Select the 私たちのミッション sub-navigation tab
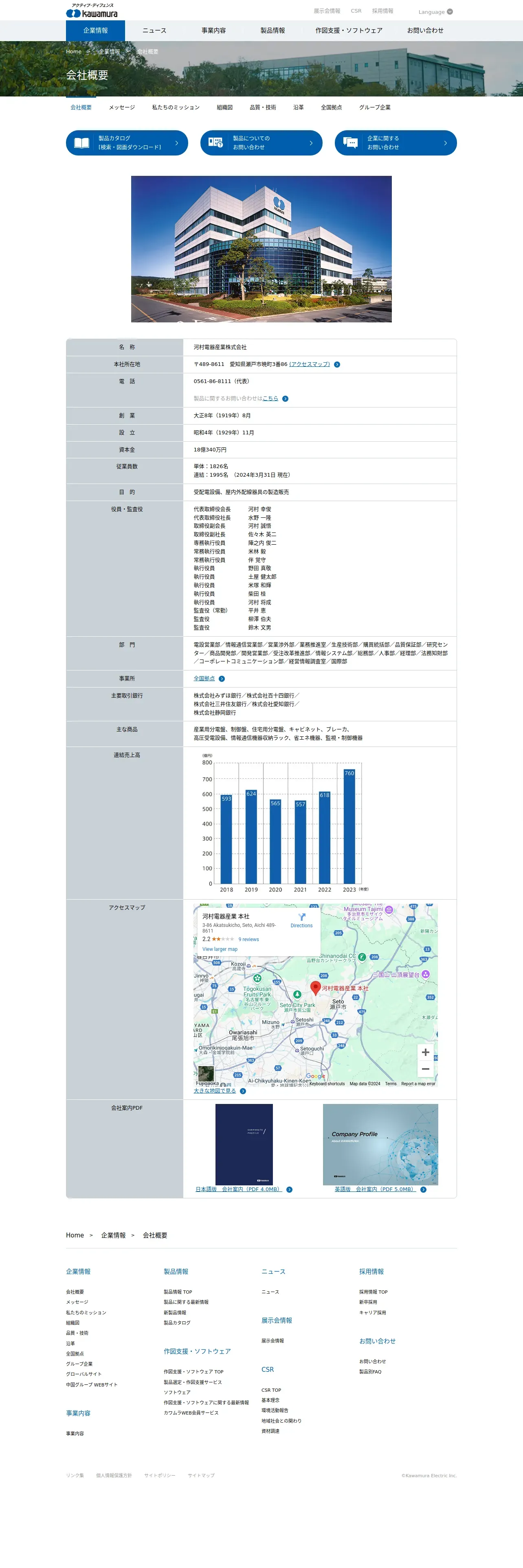This screenshot has height=1568, width=523. [176, 108]
